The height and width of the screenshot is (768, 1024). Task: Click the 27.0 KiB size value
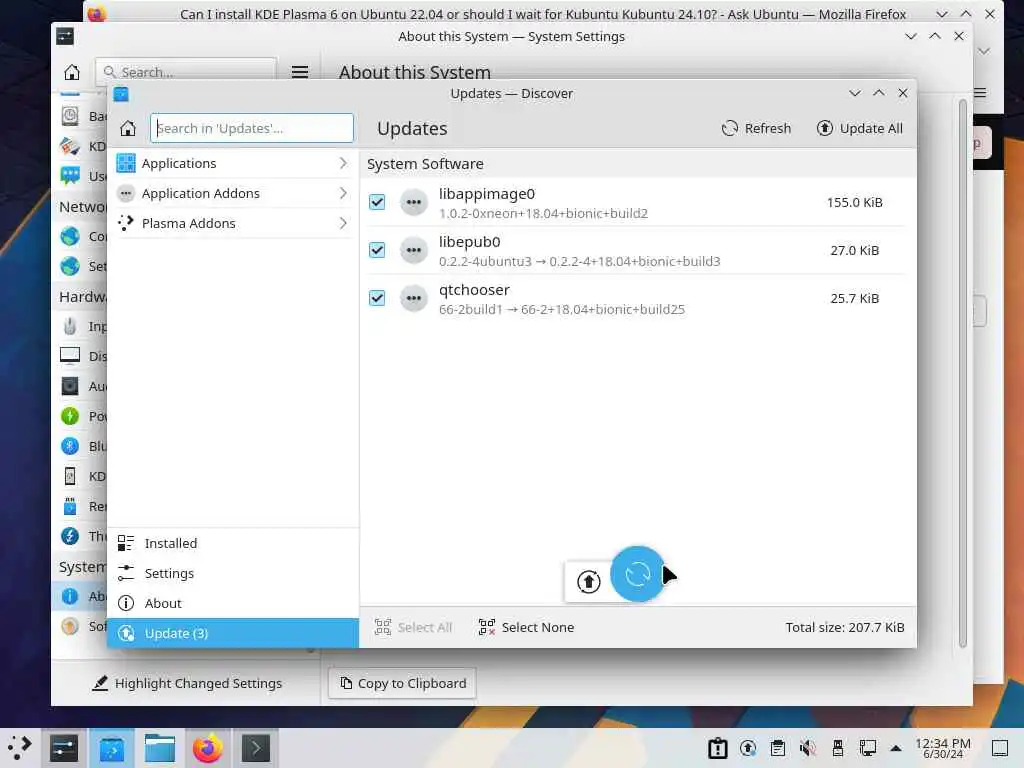click(854, 250)
